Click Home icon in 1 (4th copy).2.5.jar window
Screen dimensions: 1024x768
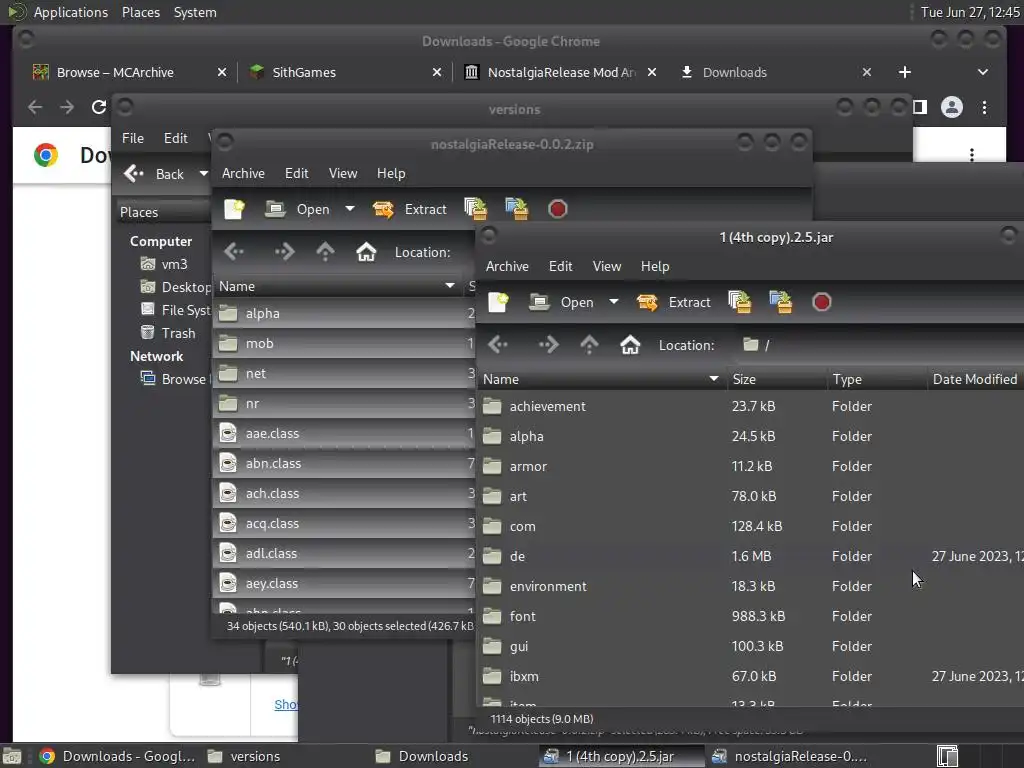pos(630,345)
